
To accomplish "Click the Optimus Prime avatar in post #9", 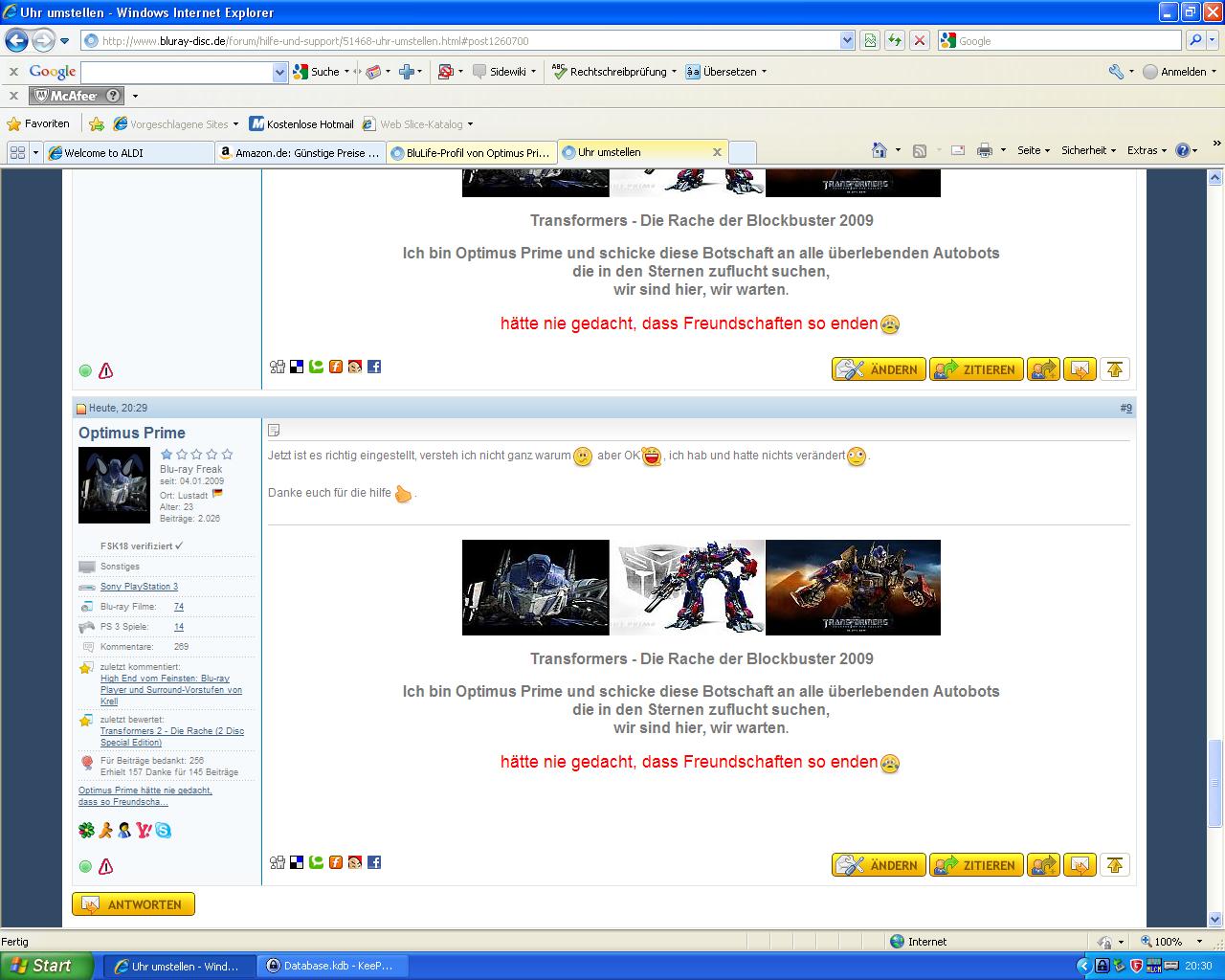I will pyautogui.click(x=114, y=485).
